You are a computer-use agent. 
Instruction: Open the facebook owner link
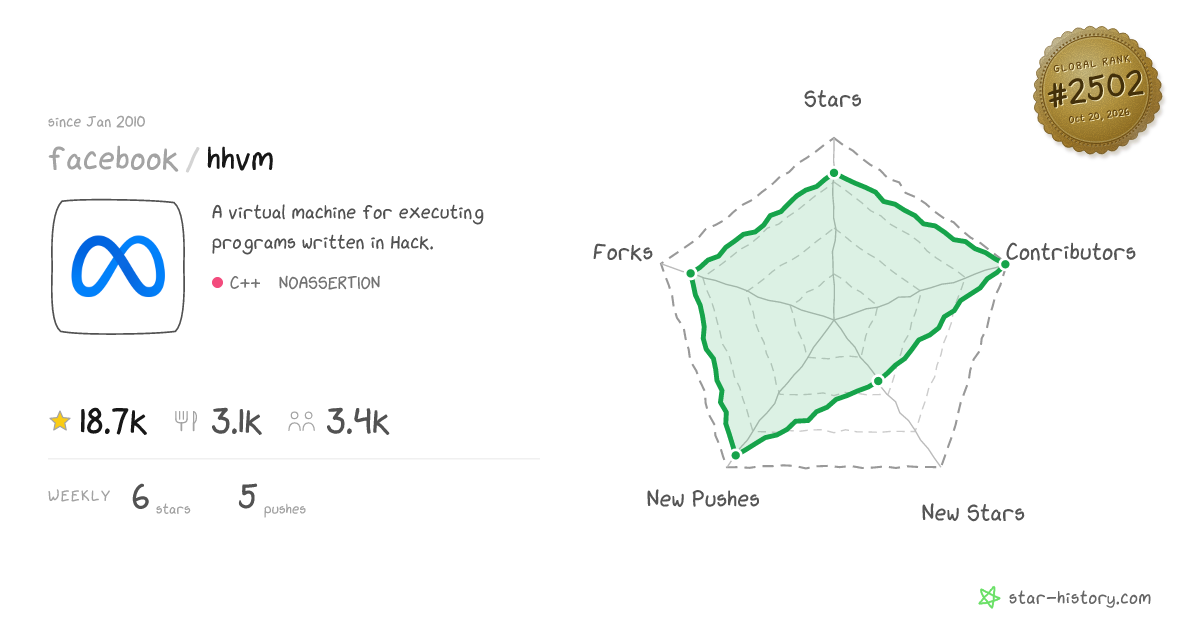pyautogui.click(x=113, y=159)
